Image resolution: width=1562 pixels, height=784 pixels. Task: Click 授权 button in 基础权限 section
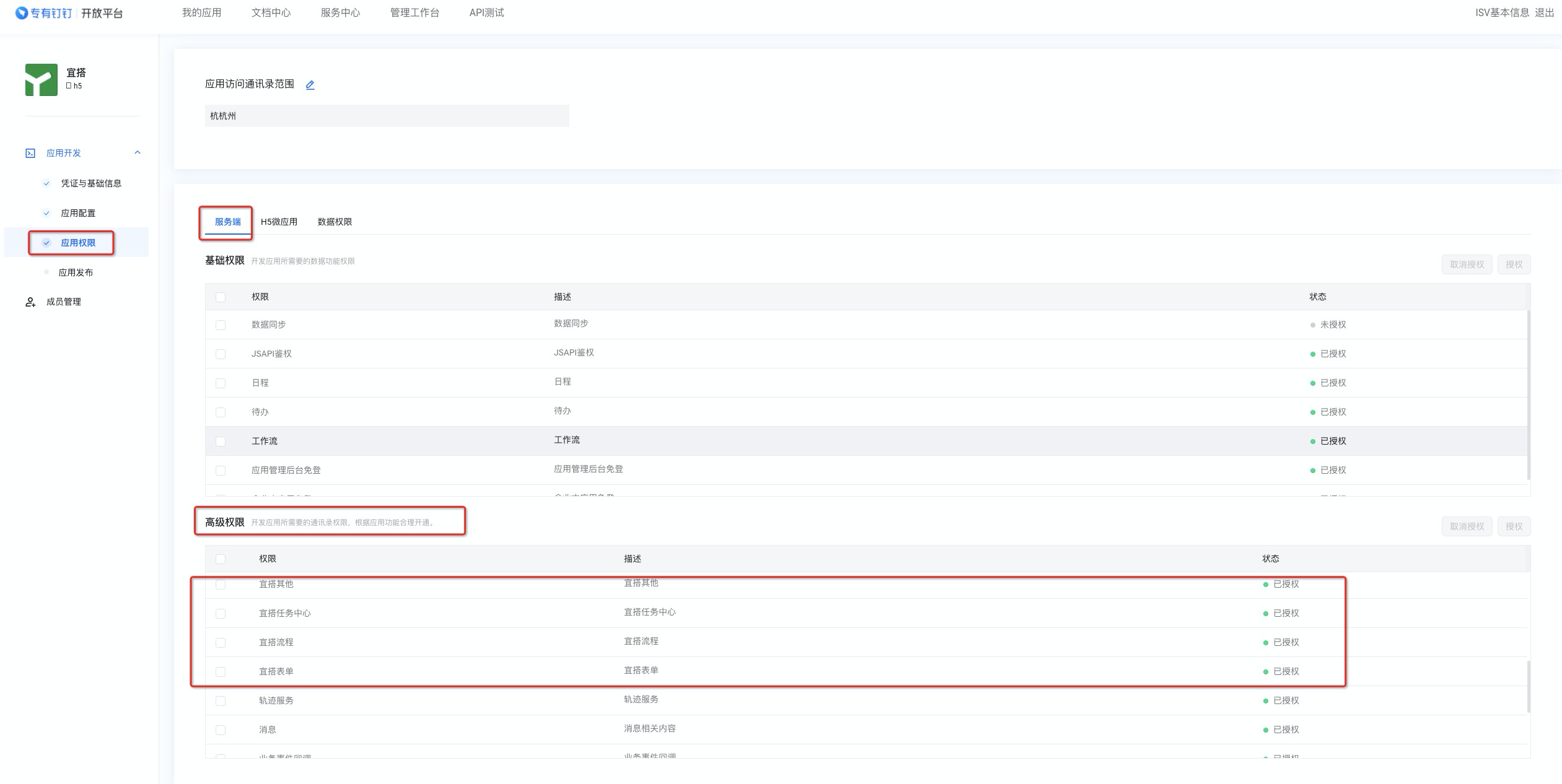tap(1514, 264)
